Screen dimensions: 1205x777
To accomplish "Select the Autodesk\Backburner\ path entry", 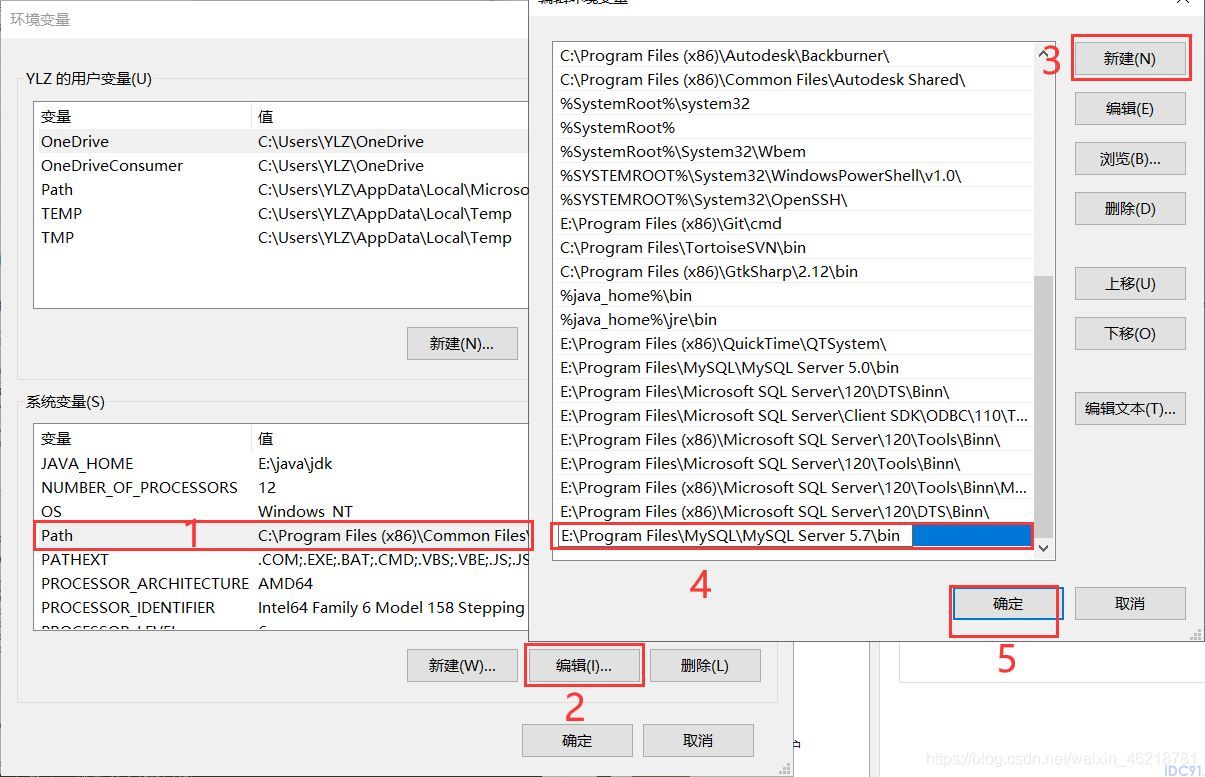I will pyautogui.click(x=794, y=56).
